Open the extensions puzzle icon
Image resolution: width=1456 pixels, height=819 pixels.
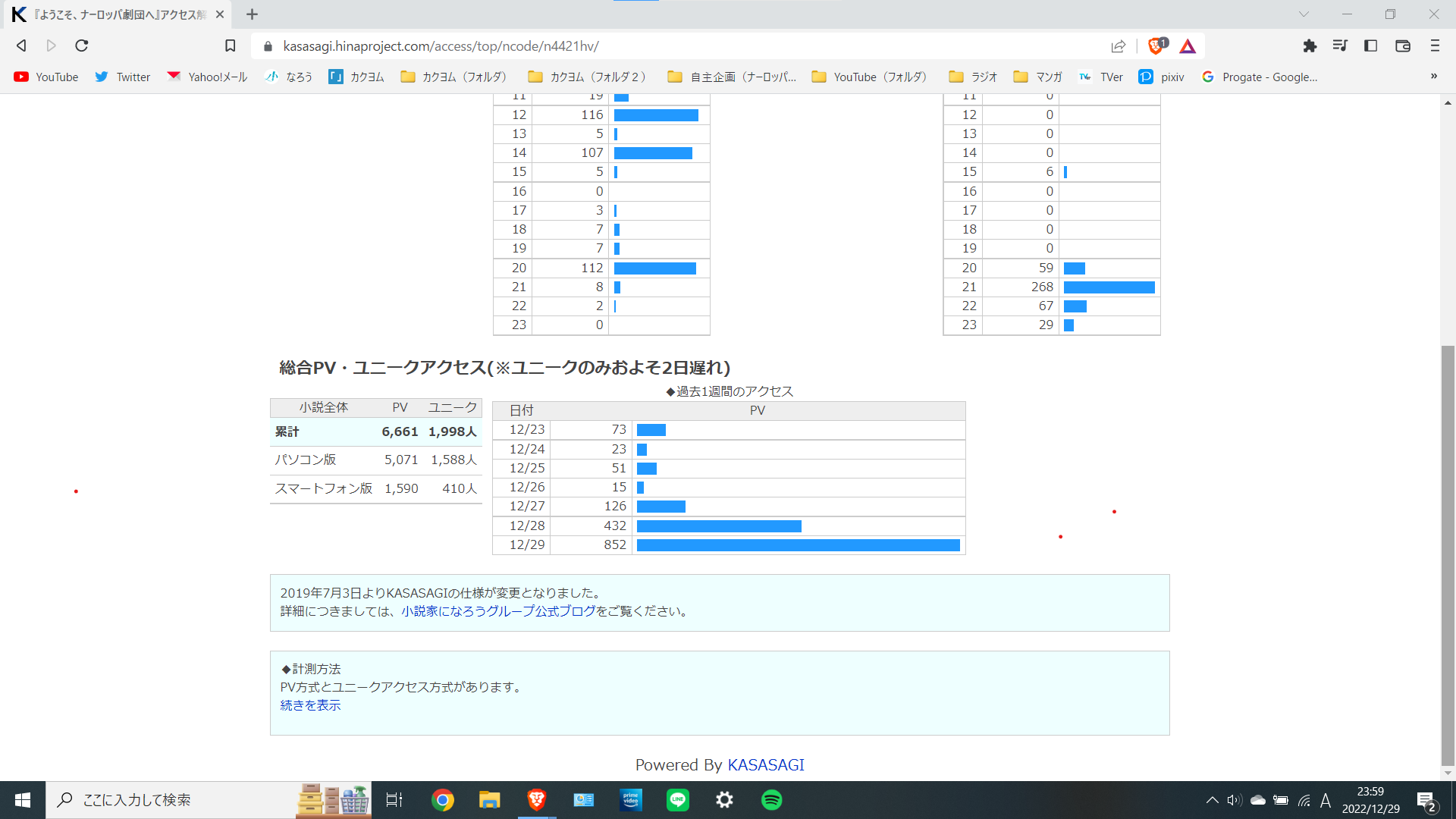pyautogui.click(x=1310, y=46)
